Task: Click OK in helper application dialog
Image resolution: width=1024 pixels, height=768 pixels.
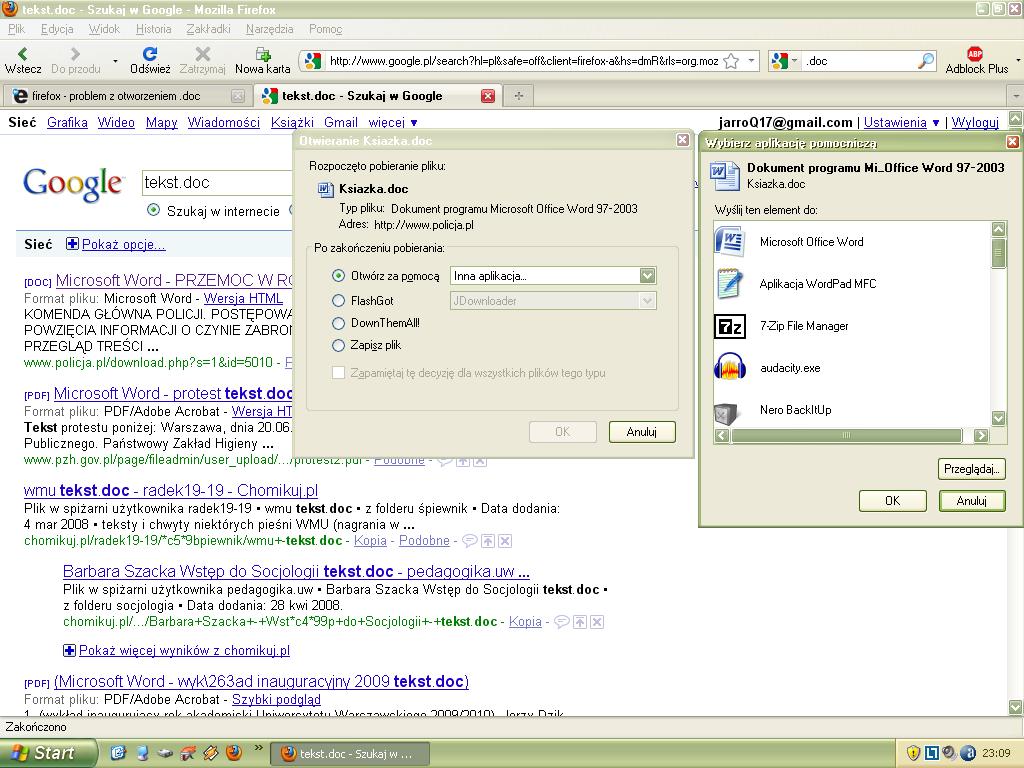Action: [893, 501]
